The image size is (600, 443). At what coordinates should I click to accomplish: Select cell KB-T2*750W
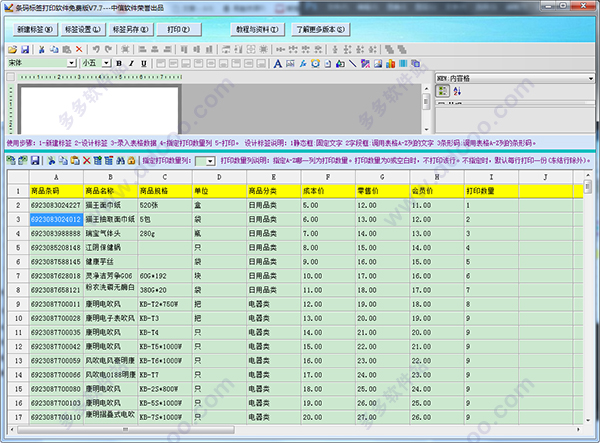point(165,304)
